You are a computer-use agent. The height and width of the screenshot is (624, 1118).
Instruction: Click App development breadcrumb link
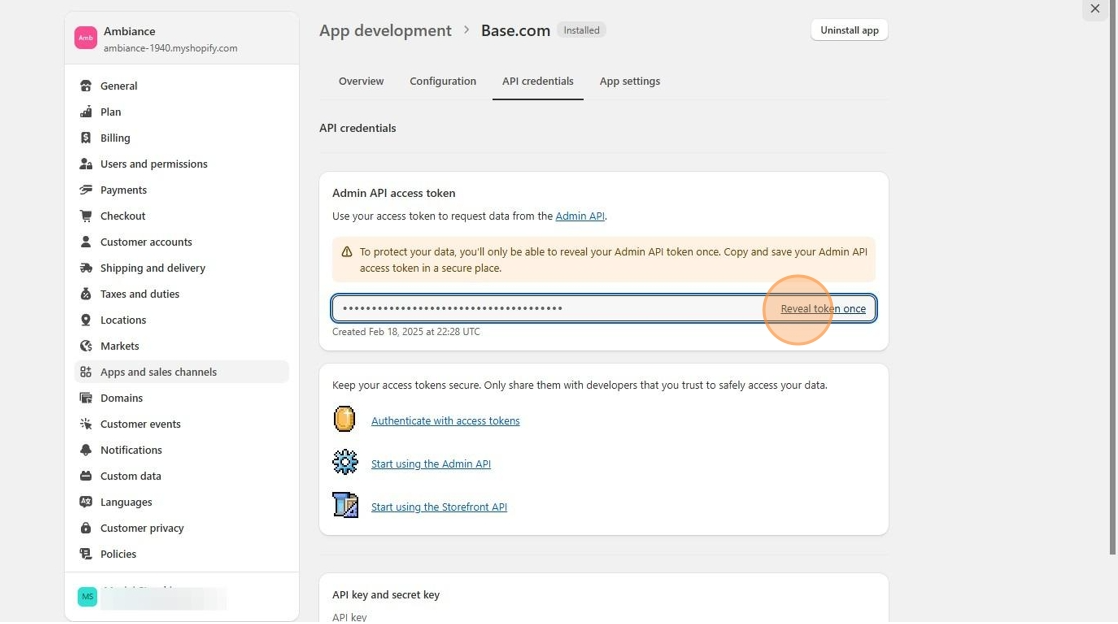click(385, 31)
